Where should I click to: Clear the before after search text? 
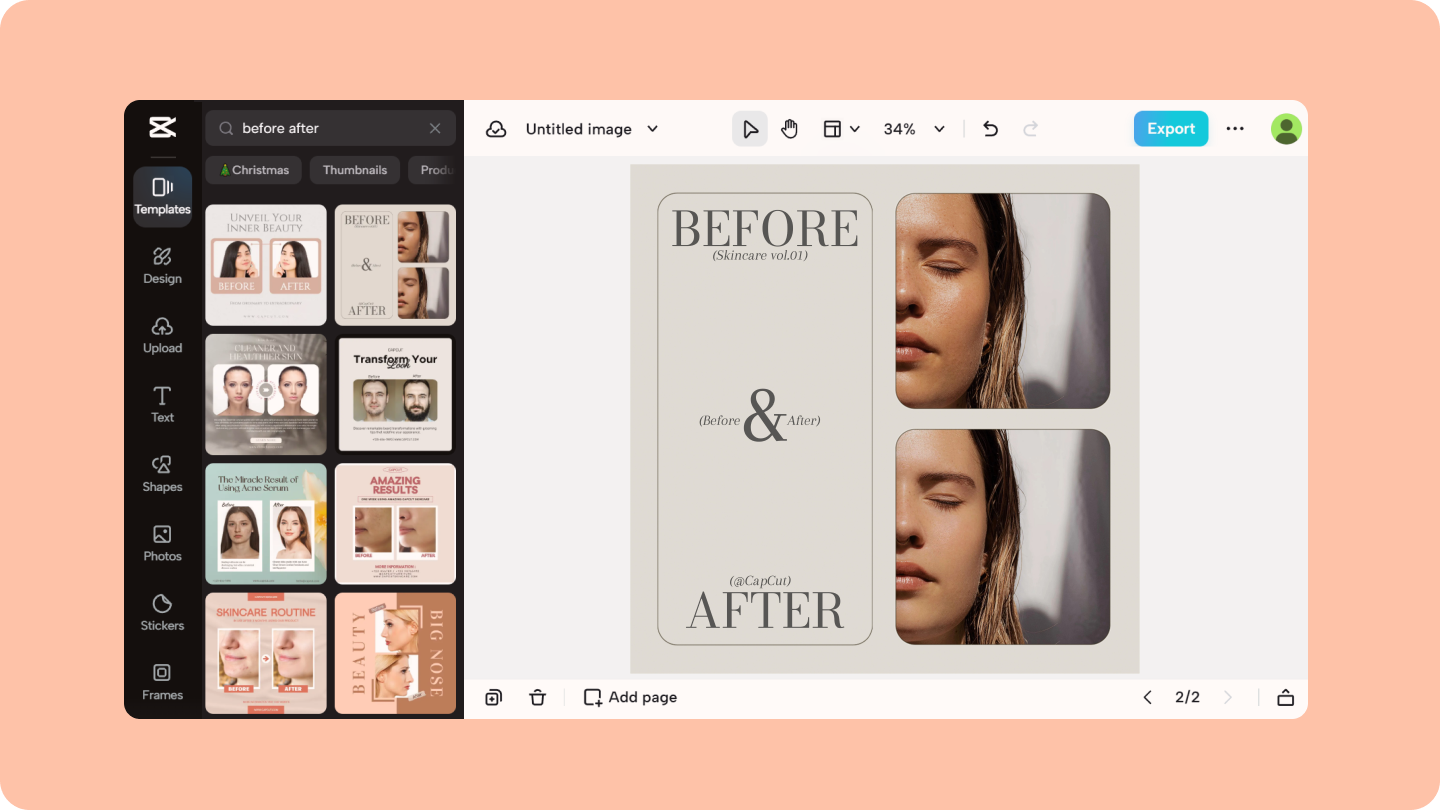pyautogui.click(x=435, y=128)
